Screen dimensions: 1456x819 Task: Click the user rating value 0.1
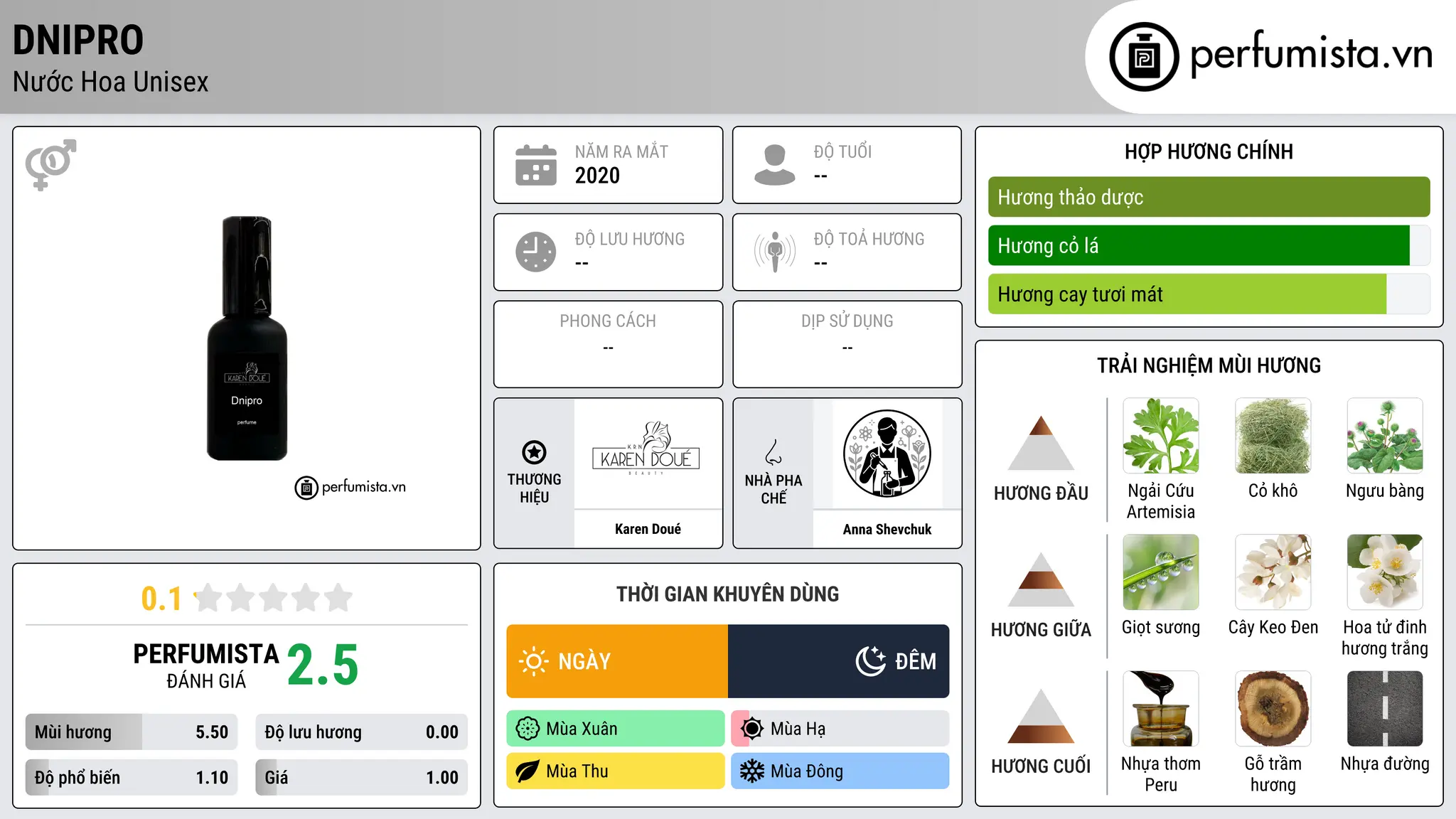(161, 599)
